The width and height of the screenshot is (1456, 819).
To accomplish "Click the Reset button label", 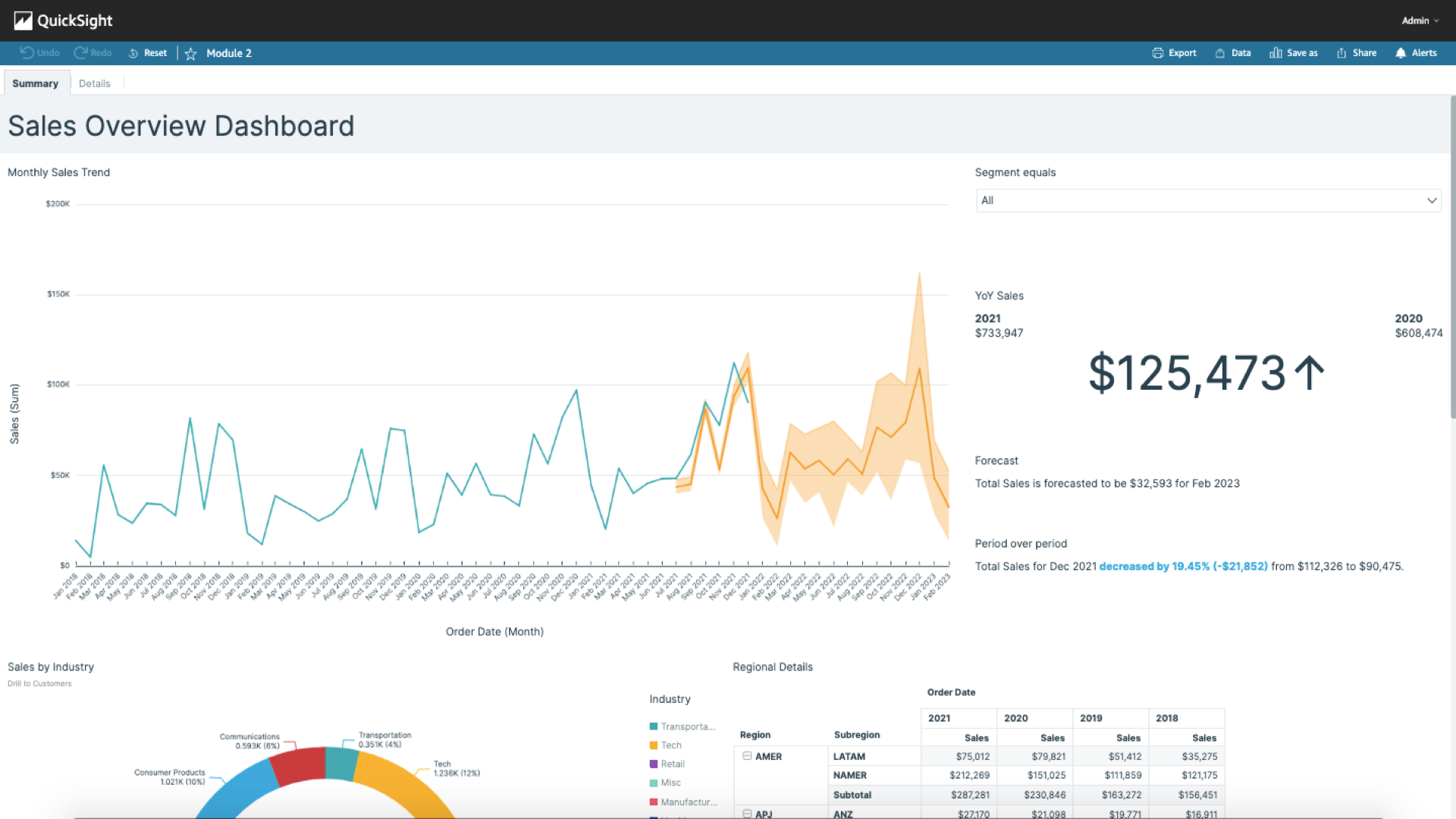I will coord(155,53).
